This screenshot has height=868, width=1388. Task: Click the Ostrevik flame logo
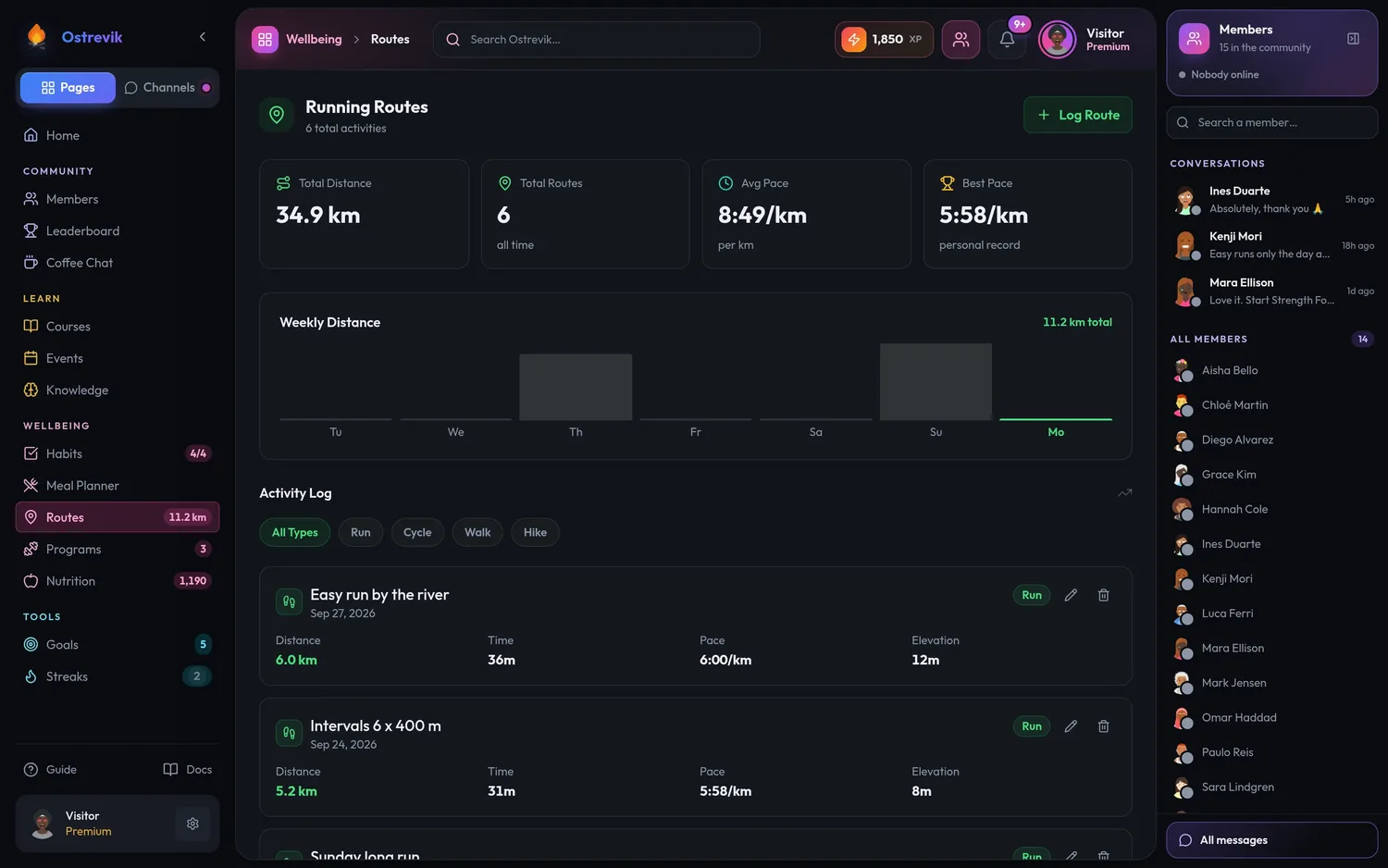click(37, 36)
